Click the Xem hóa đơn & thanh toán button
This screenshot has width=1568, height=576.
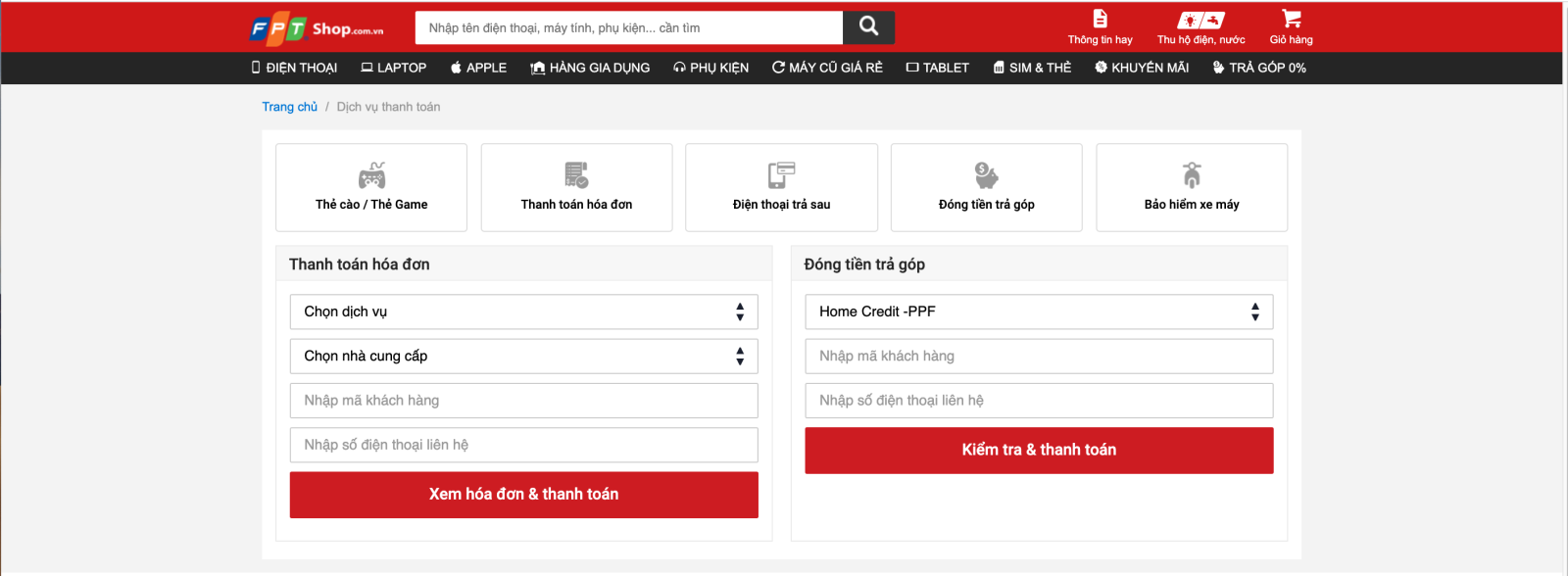pyautogui.click(x=523, y=495)
